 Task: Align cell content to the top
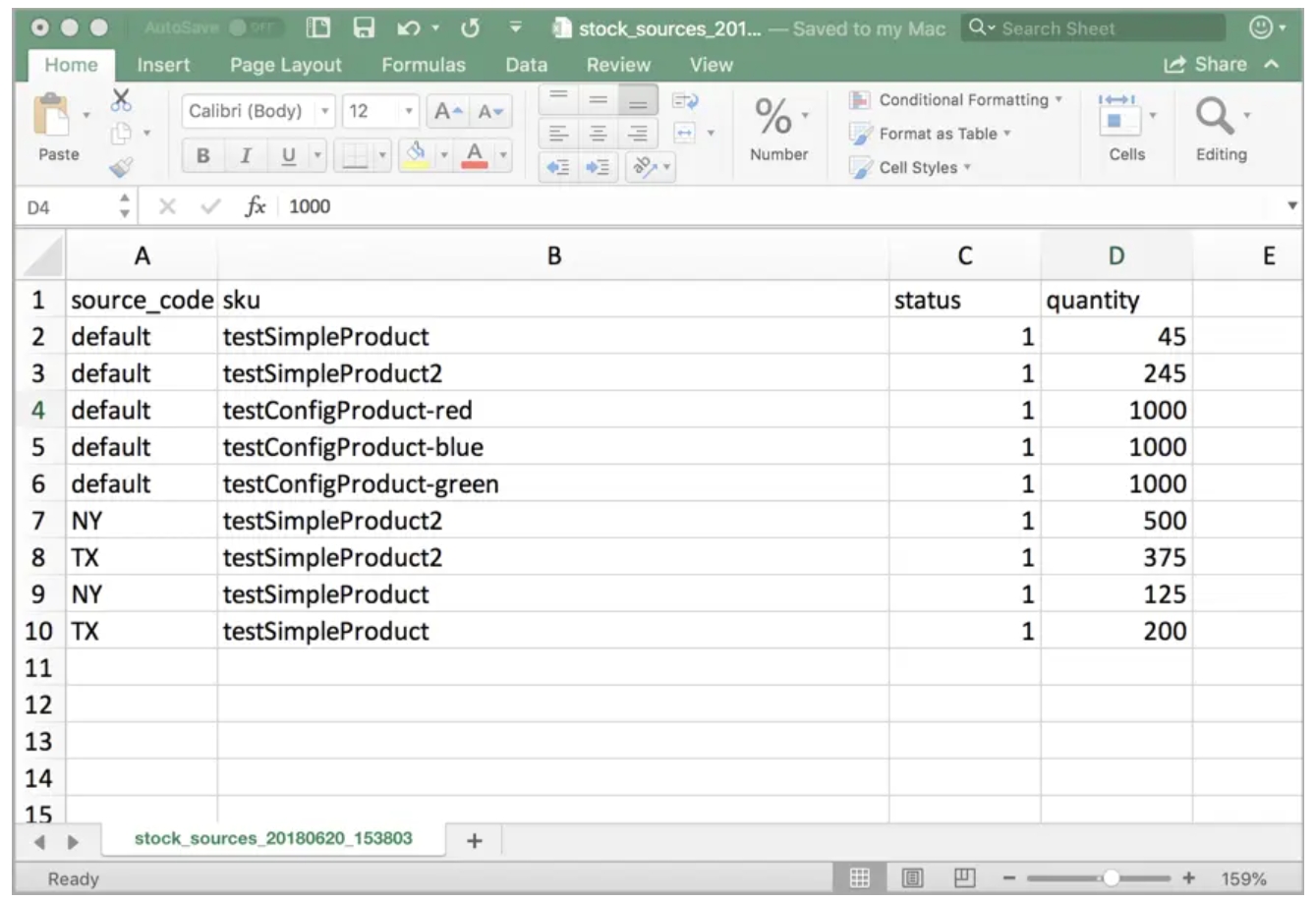coord(557,100)
